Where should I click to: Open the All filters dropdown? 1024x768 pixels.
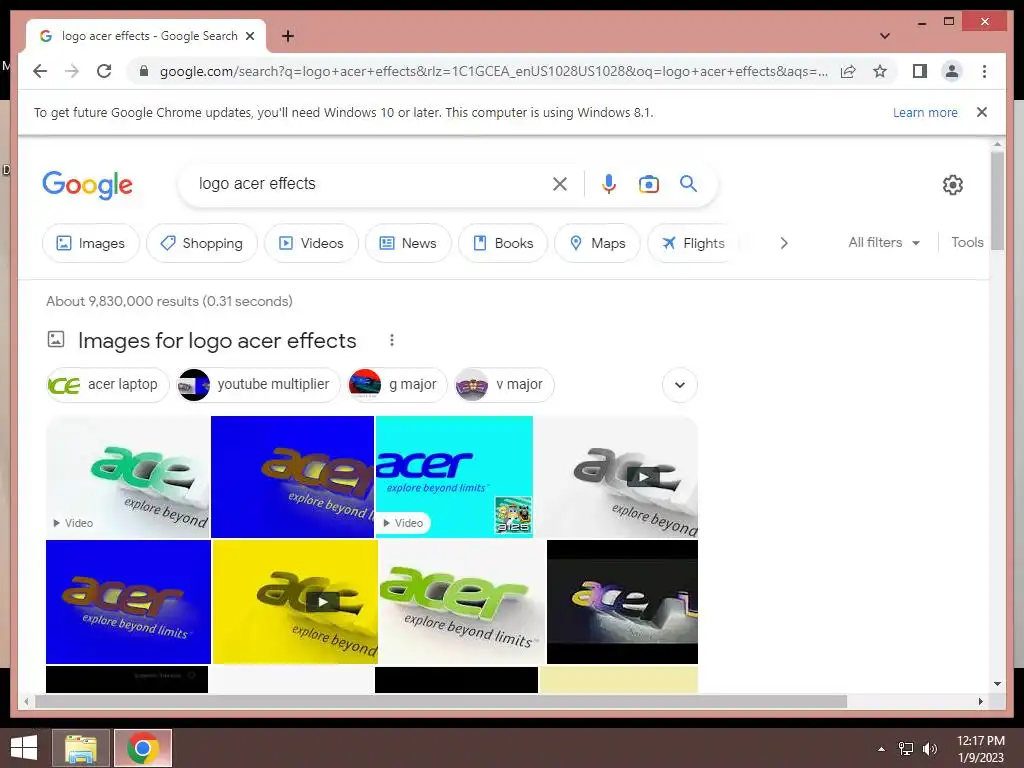(884, 242)
